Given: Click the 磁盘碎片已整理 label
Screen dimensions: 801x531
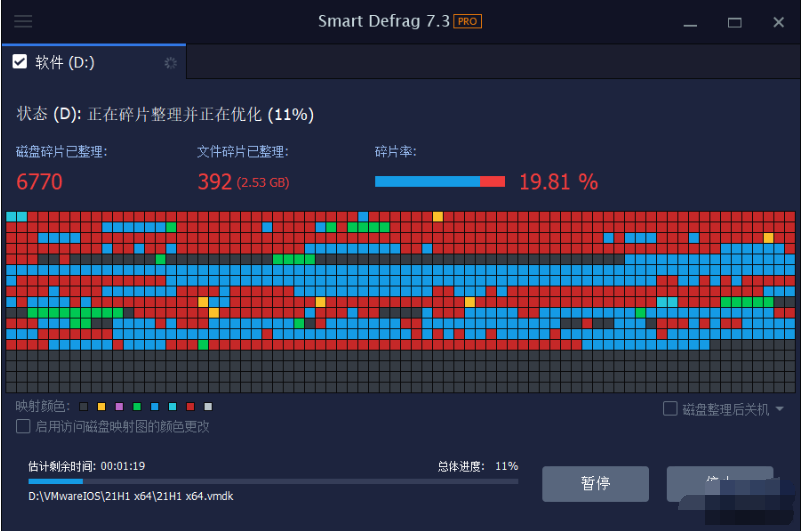Looking at the screenshot, I should [x=61, y=152].
